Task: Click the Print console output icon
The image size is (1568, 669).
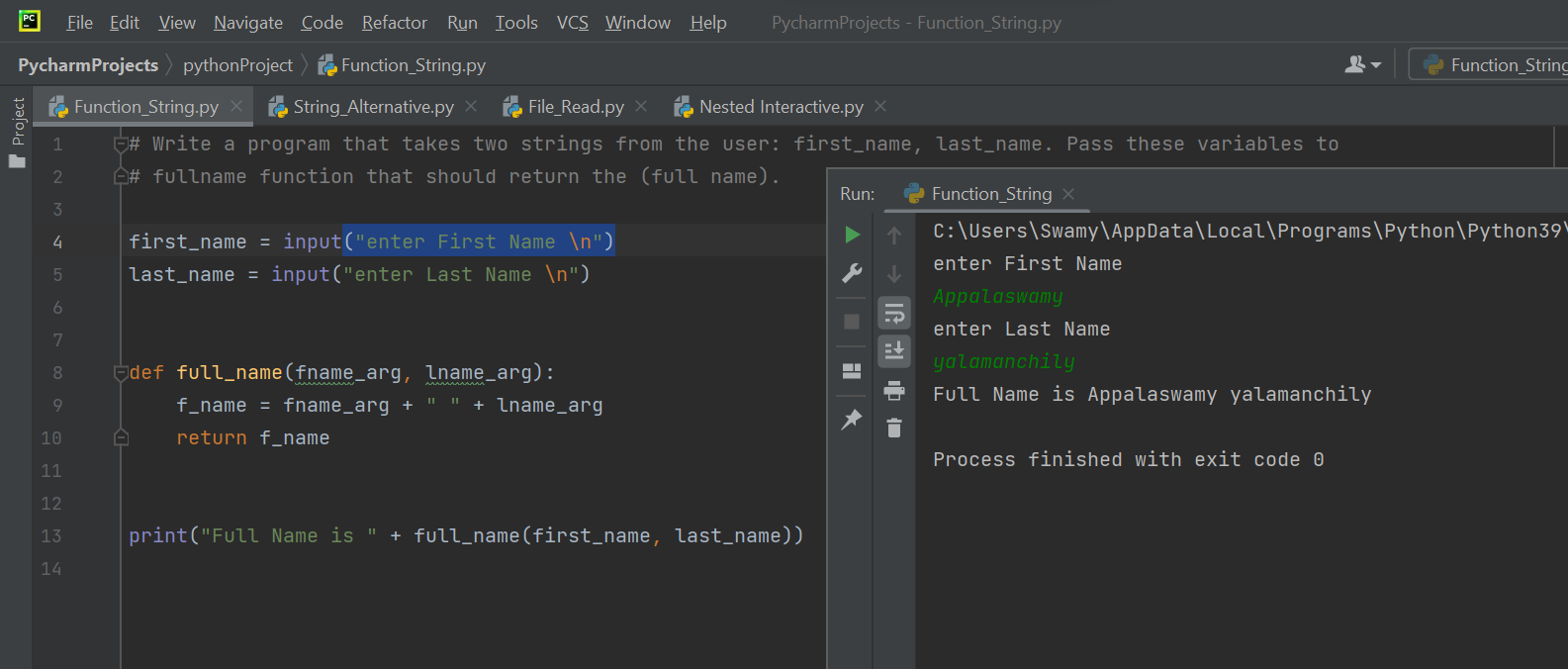Action: (894, 390)
